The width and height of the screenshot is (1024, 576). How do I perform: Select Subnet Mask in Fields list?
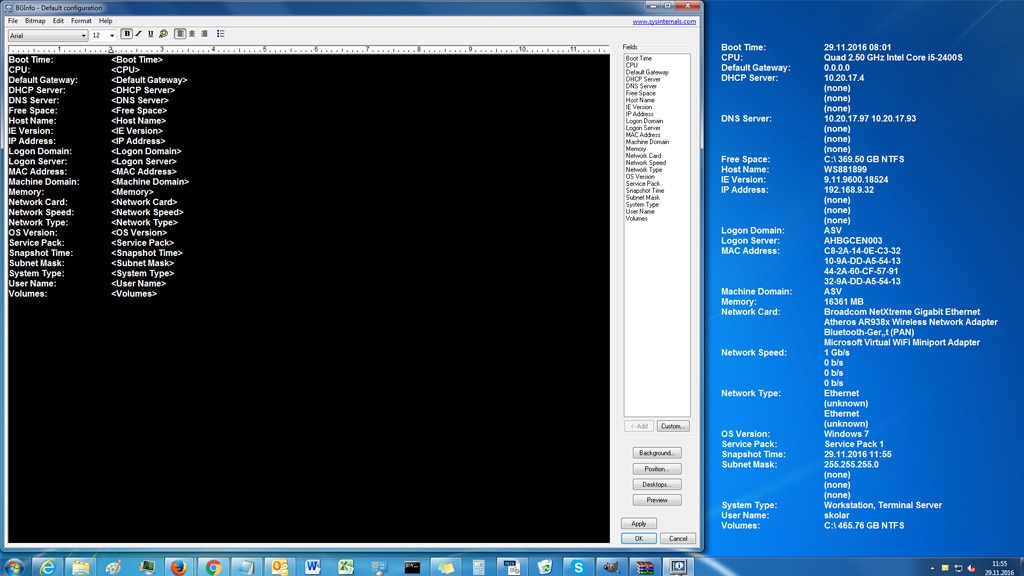click(x=643, y=197)
